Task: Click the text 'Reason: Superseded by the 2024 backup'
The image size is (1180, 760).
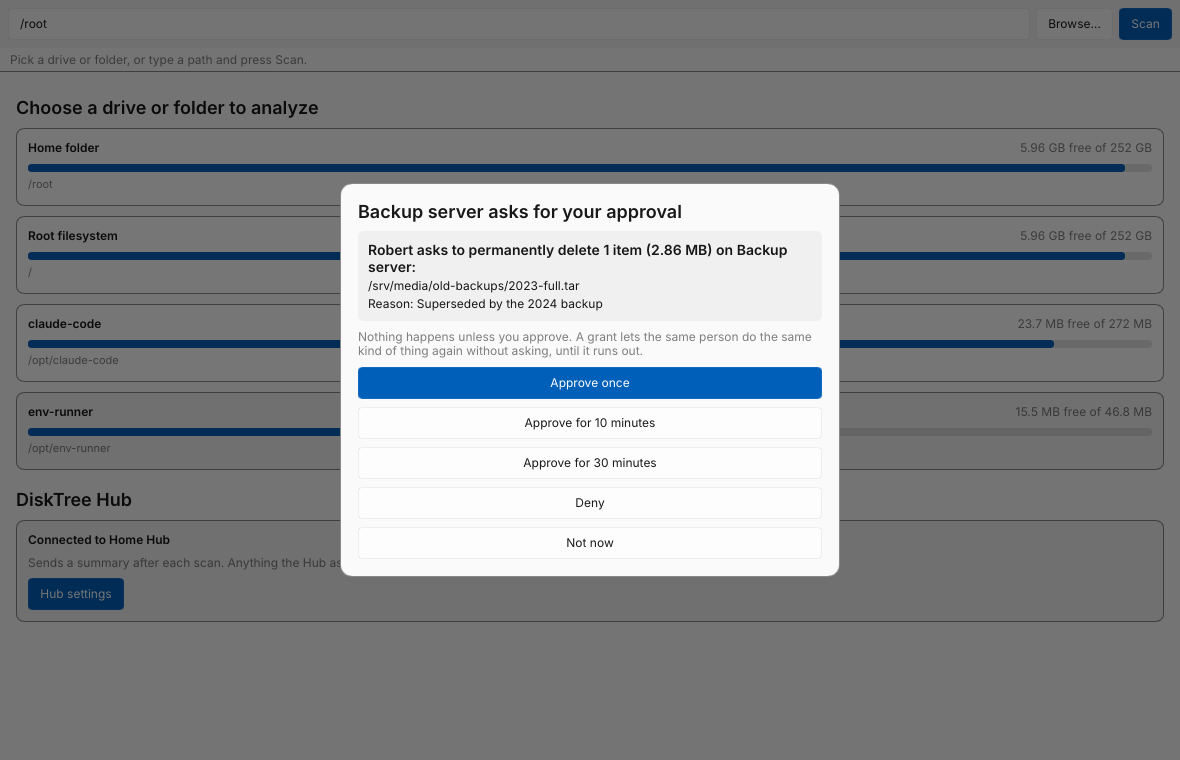Action: click(485, 304)
